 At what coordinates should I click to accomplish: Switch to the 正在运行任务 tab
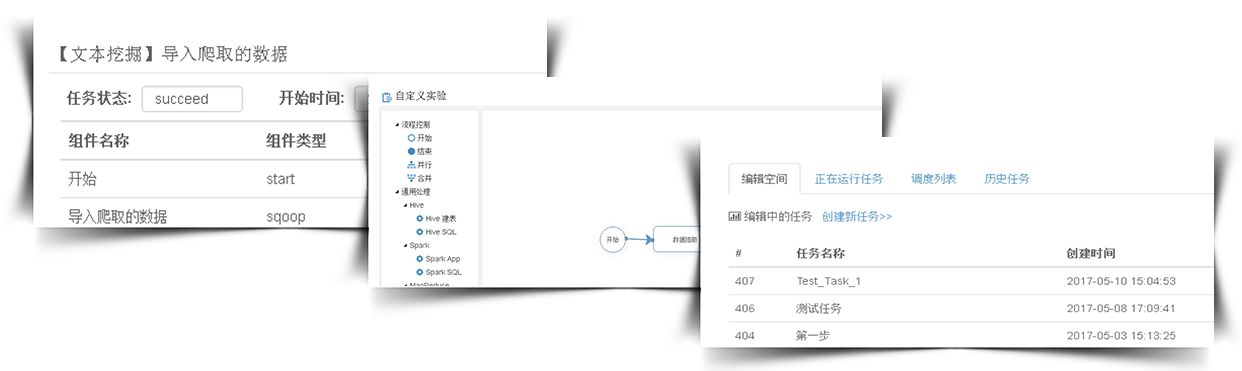click(849, 179)
